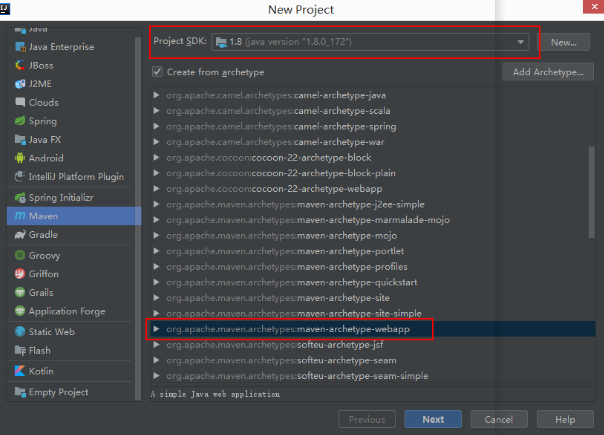Select maven-archetype-mojo row
This screenshot has width=604, height=435.
372,235
